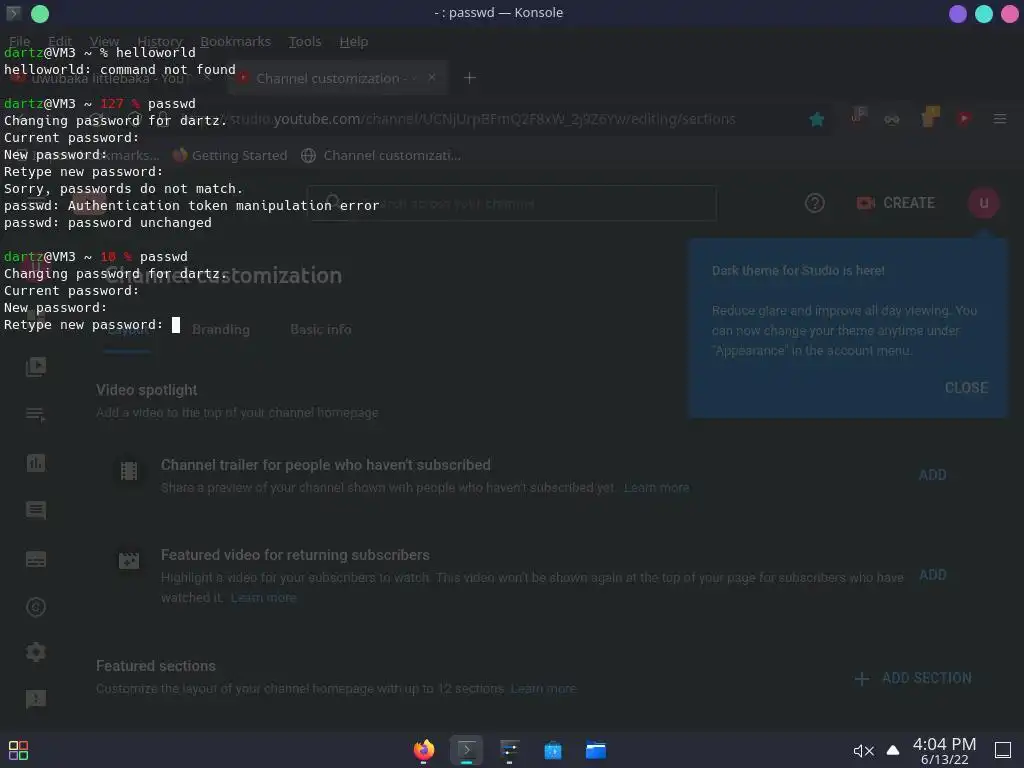Select the Konsole icon in the taskbar
This screenshot has height=768, width=1024.
click(466, 750)
